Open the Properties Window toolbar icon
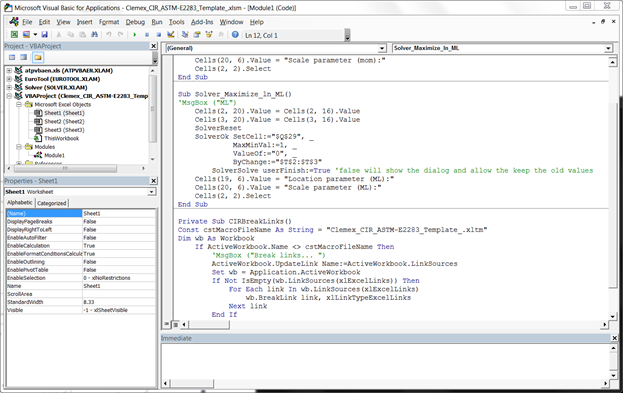 pyautogui.click(x=197, y=35)
